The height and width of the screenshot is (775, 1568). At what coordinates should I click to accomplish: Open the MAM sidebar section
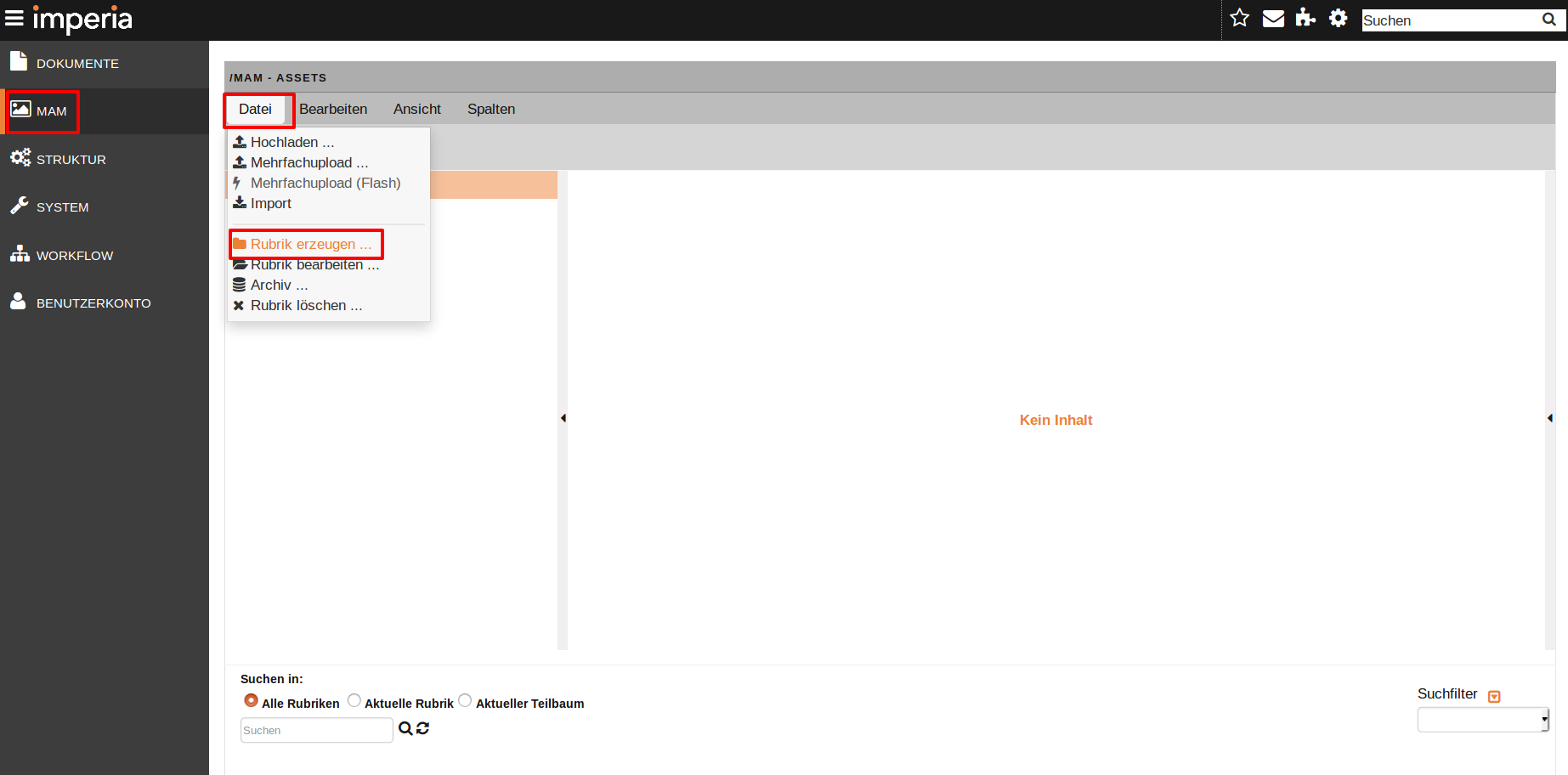pyautogui.click(x=105, y=111)
